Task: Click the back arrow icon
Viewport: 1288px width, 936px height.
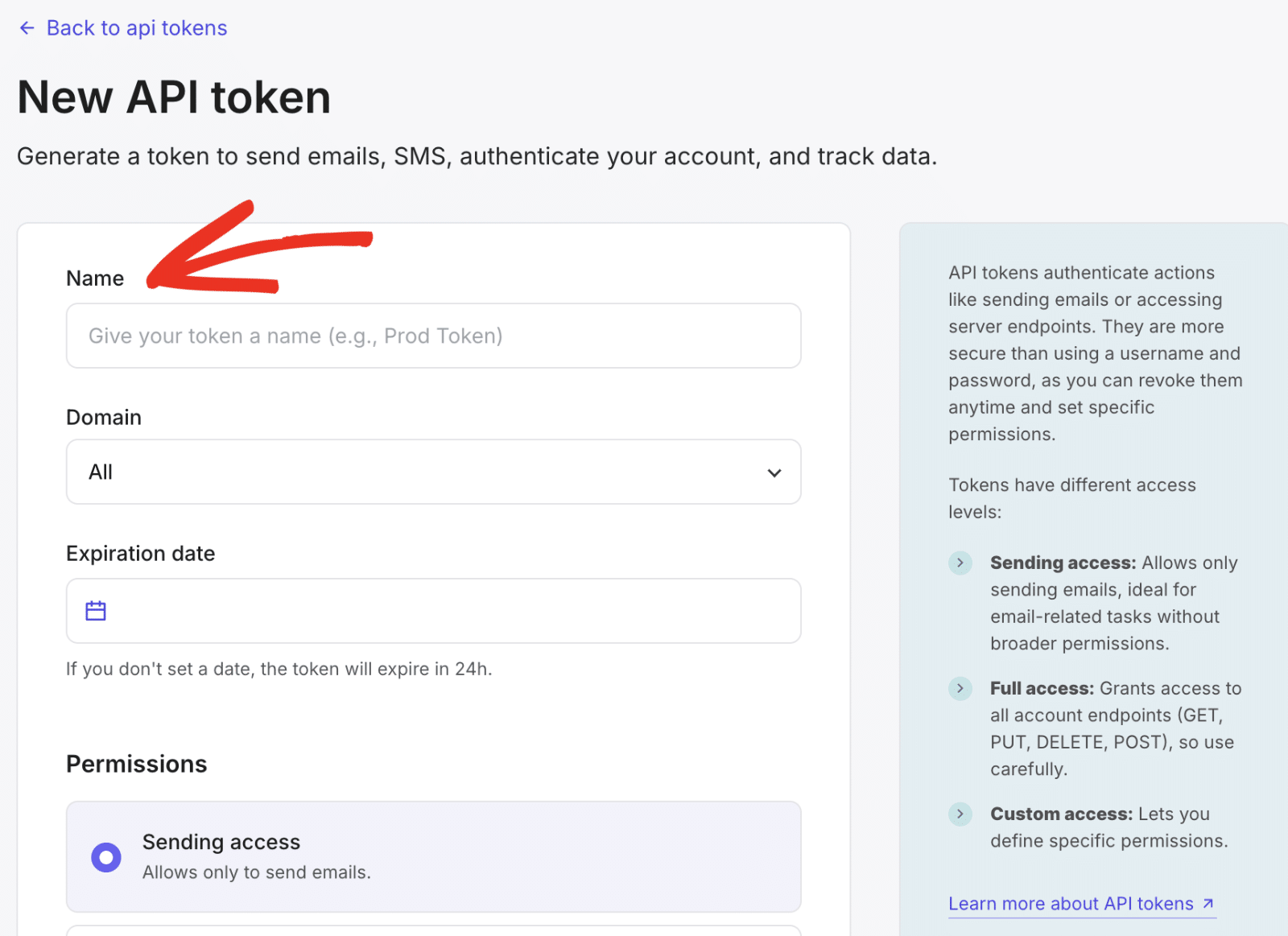Action: (27, 28)
